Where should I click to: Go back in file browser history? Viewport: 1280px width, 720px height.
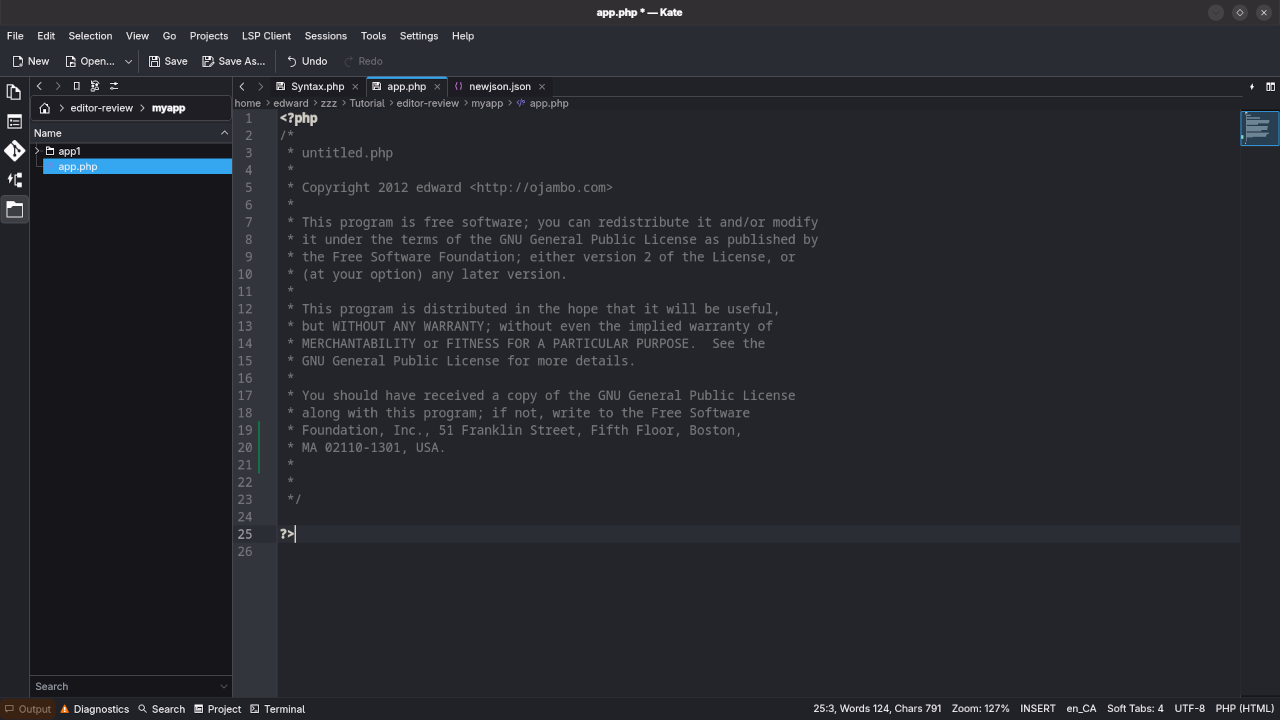(x=39, y=86)
